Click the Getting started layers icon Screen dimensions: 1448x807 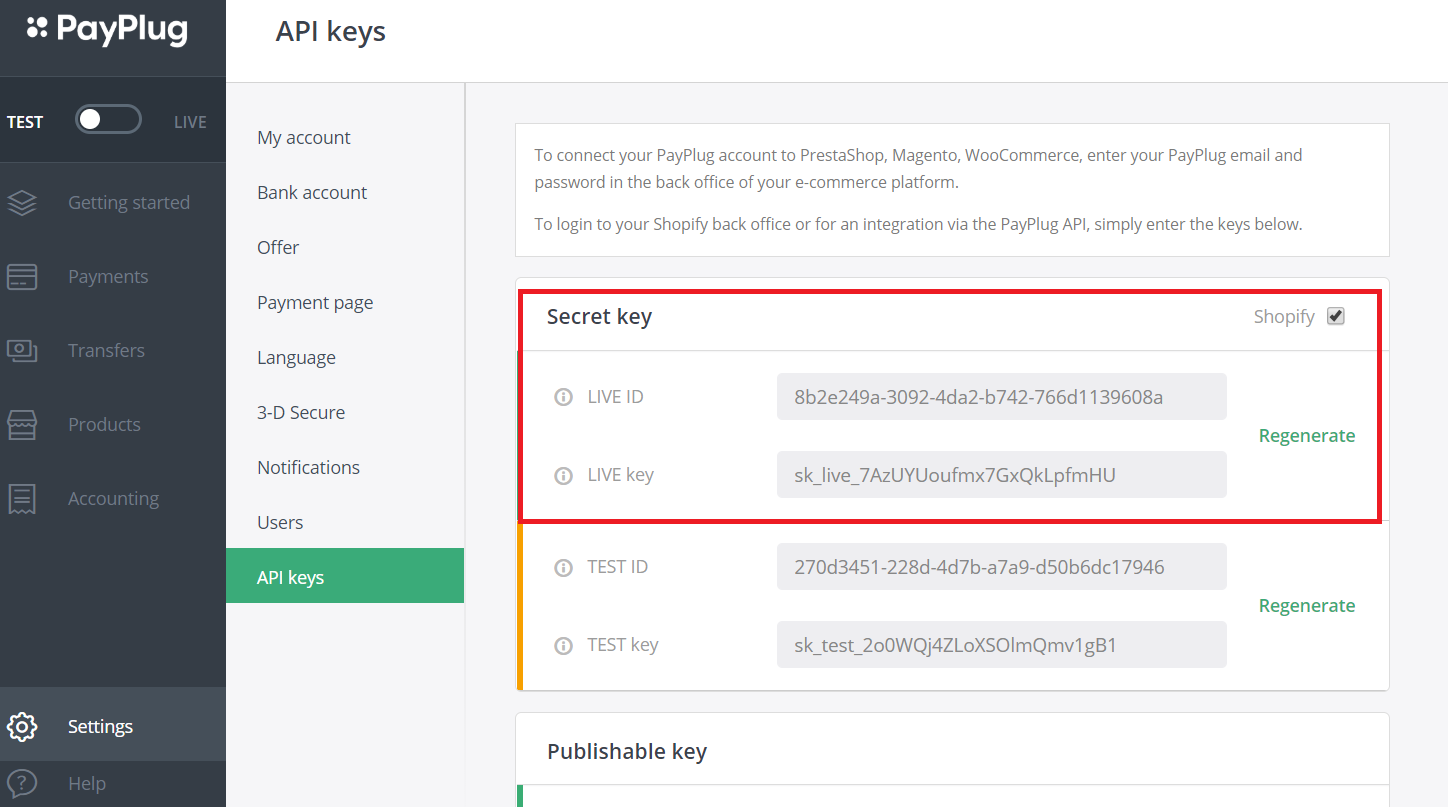click(x=22, y=202)
